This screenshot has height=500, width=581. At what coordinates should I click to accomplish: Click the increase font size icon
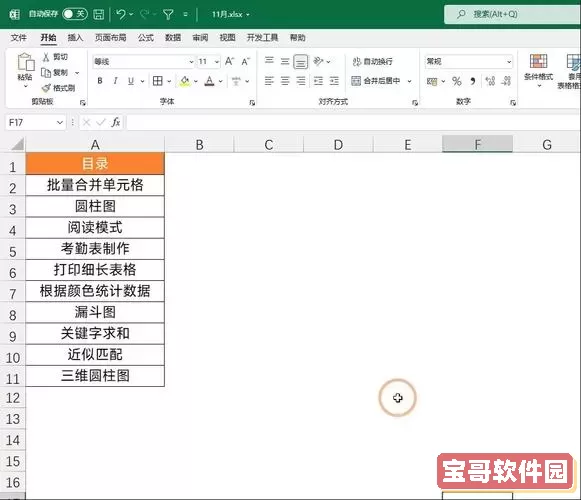(x=230, y=62)
